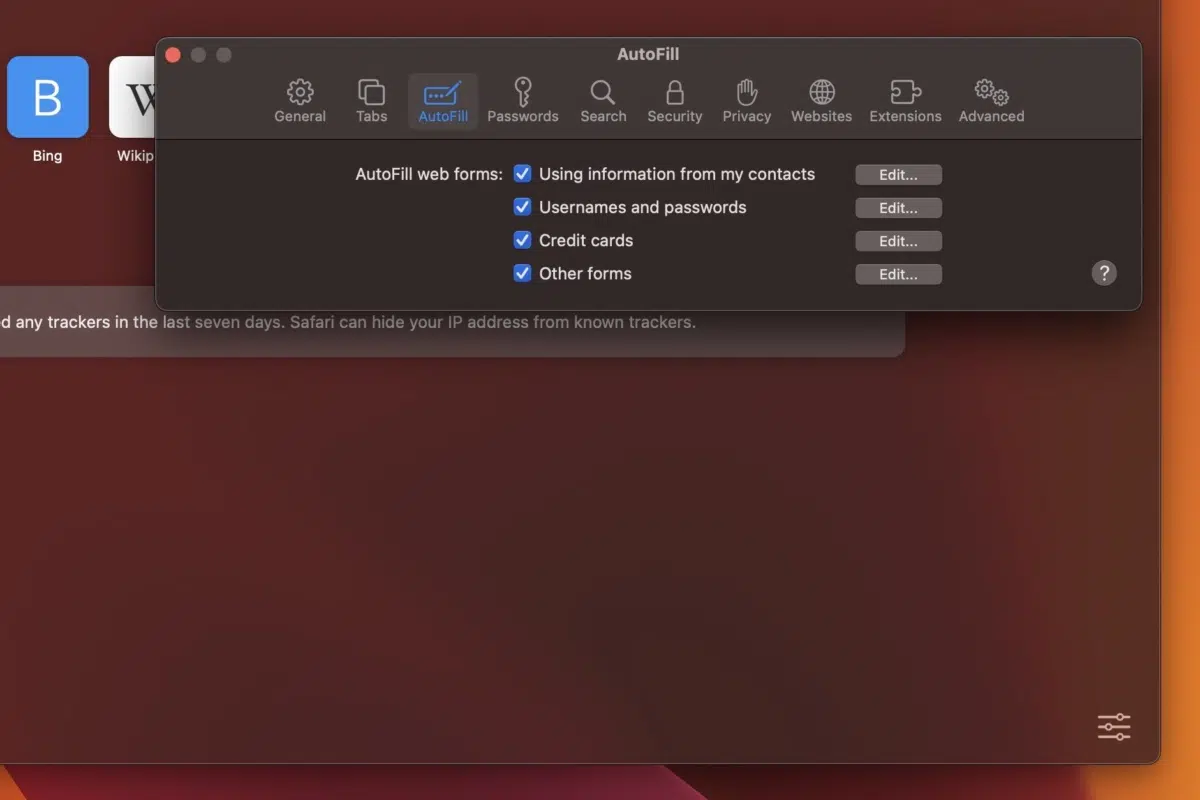Uncheck usernames and passwords autofill
1200x800 pixels.
(522, 206)
